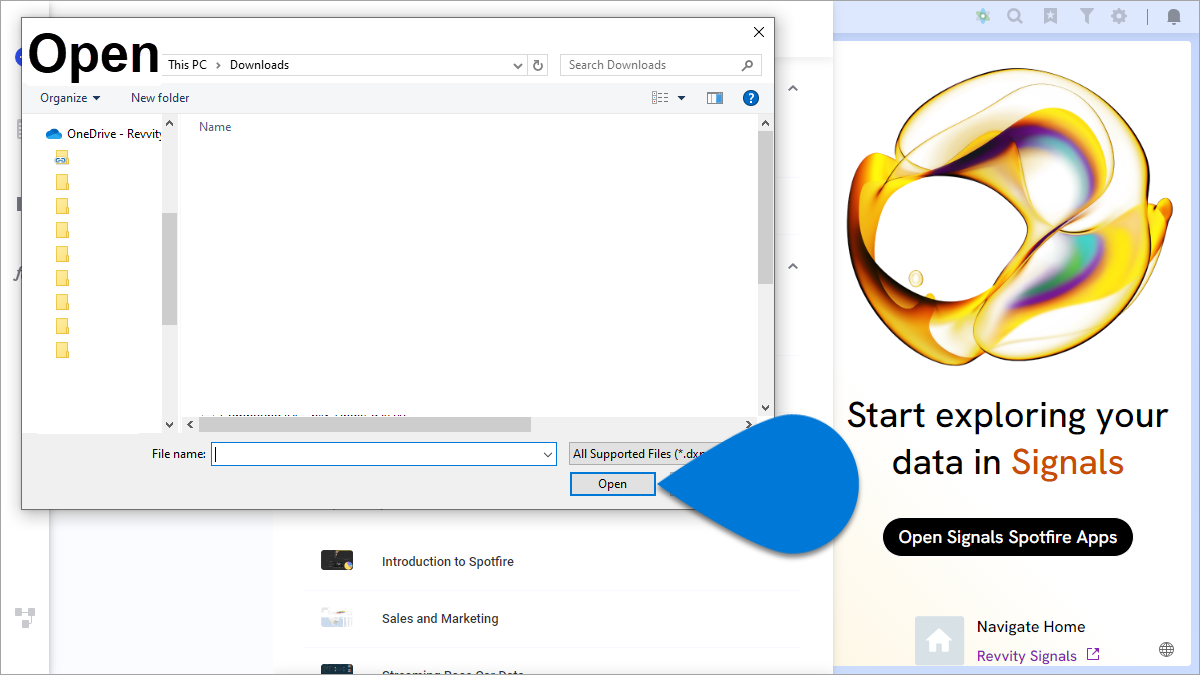Click the bookmarks star icon

[x=1050, y=16]
